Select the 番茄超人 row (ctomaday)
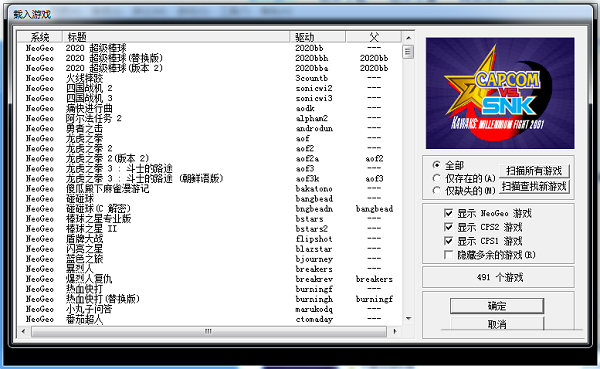This screenshot has width=600, height=369. (x=209, y=319)
